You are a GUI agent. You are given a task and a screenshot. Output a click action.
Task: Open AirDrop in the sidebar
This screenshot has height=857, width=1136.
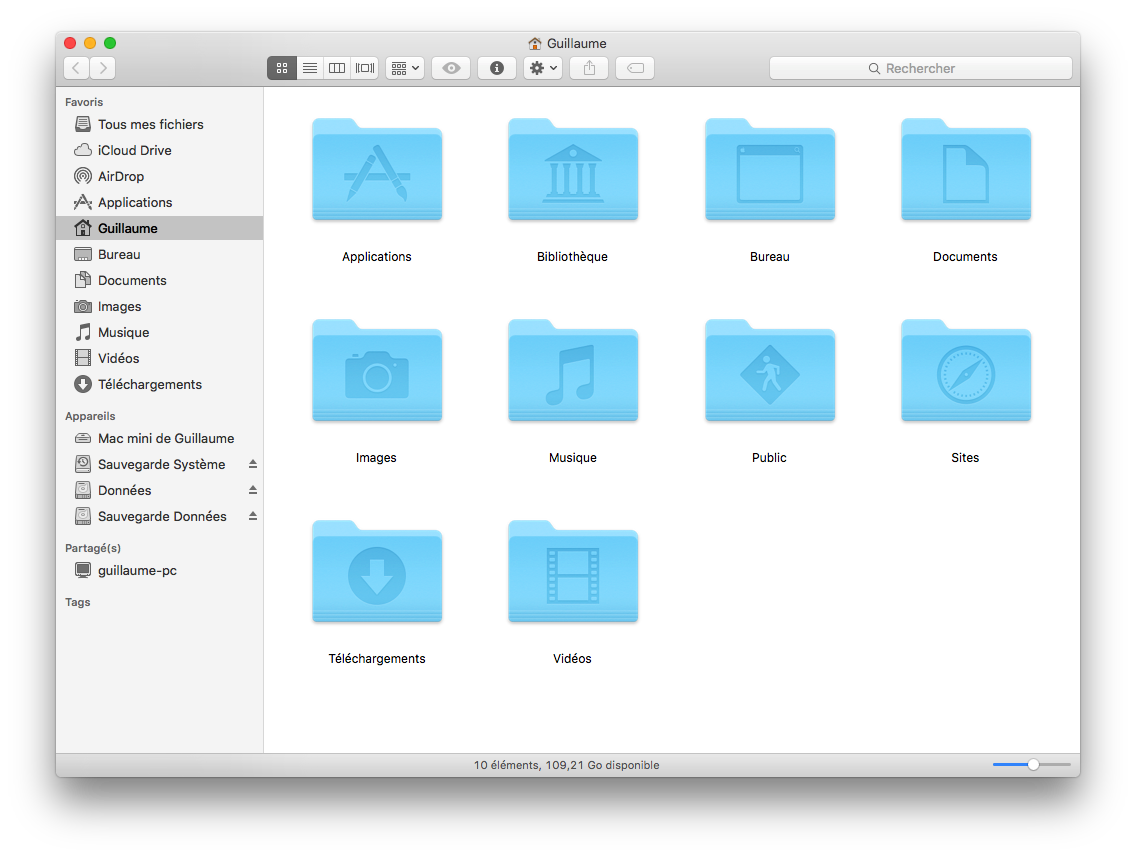(x=121, y=176)
